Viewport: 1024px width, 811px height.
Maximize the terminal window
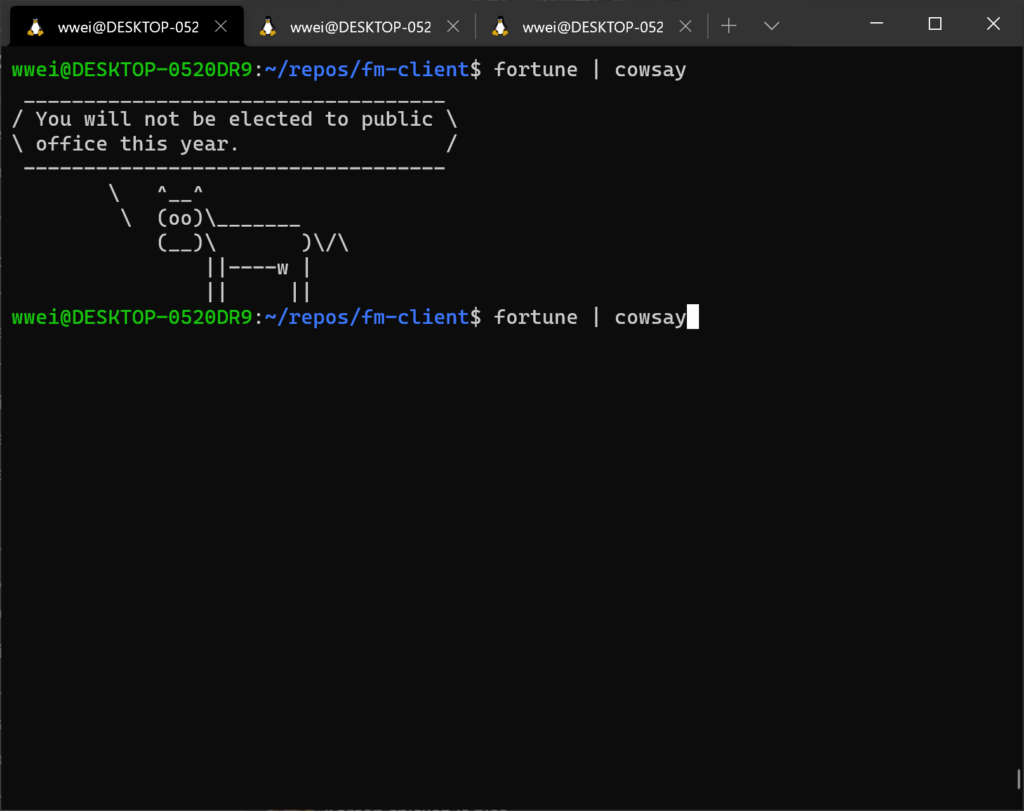tap(935, 24)
